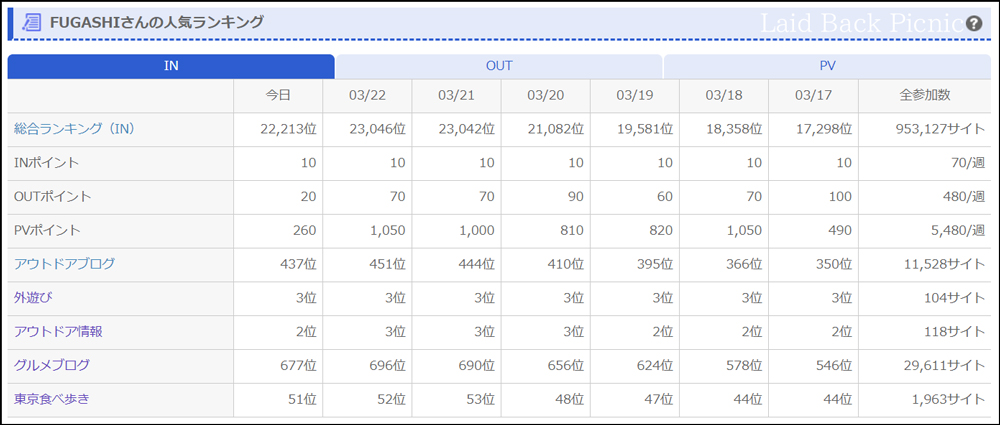1000x425 pixels.
Task: Open アウトドア情報 category link
Action: click(x=58, y=331)
